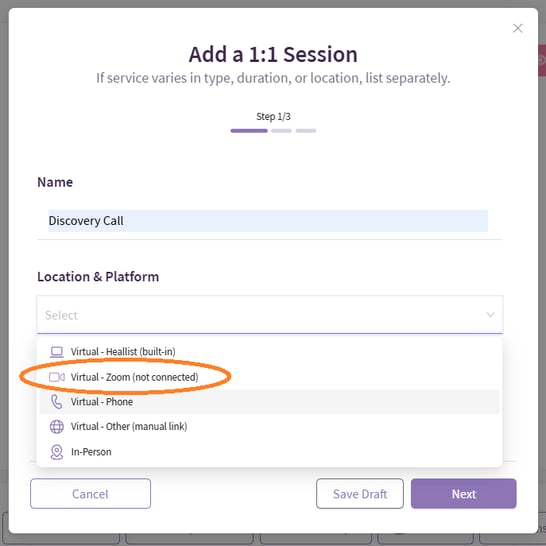Click the laptop icon for Heallist built-in
The height and width of the screenshot is (546, 546).
[57, 352]
